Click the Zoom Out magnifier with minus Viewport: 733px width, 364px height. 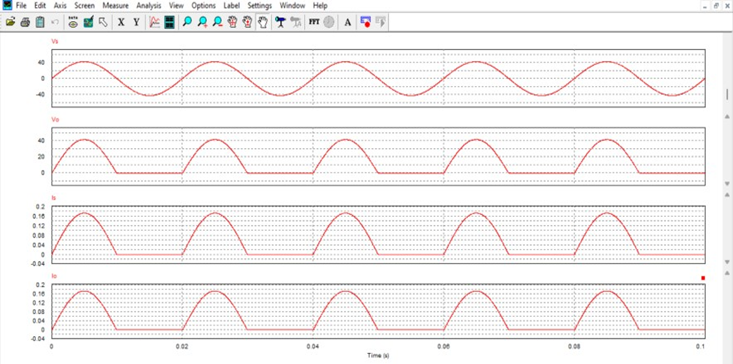[x=217, y=21]
